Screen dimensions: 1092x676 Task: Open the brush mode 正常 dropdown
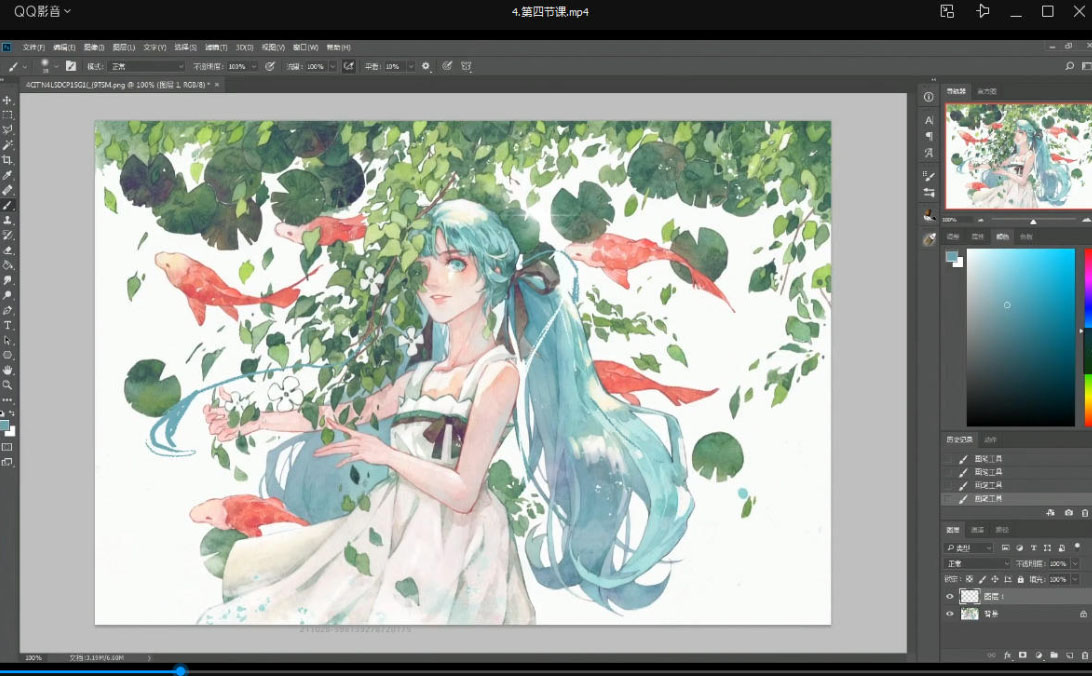(146, 66)
